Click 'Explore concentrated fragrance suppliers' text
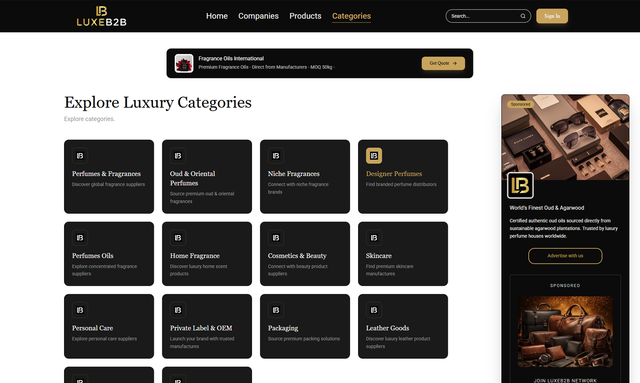Image resolution: width=640 pixels, height=383 pixels. coord(104,270)
